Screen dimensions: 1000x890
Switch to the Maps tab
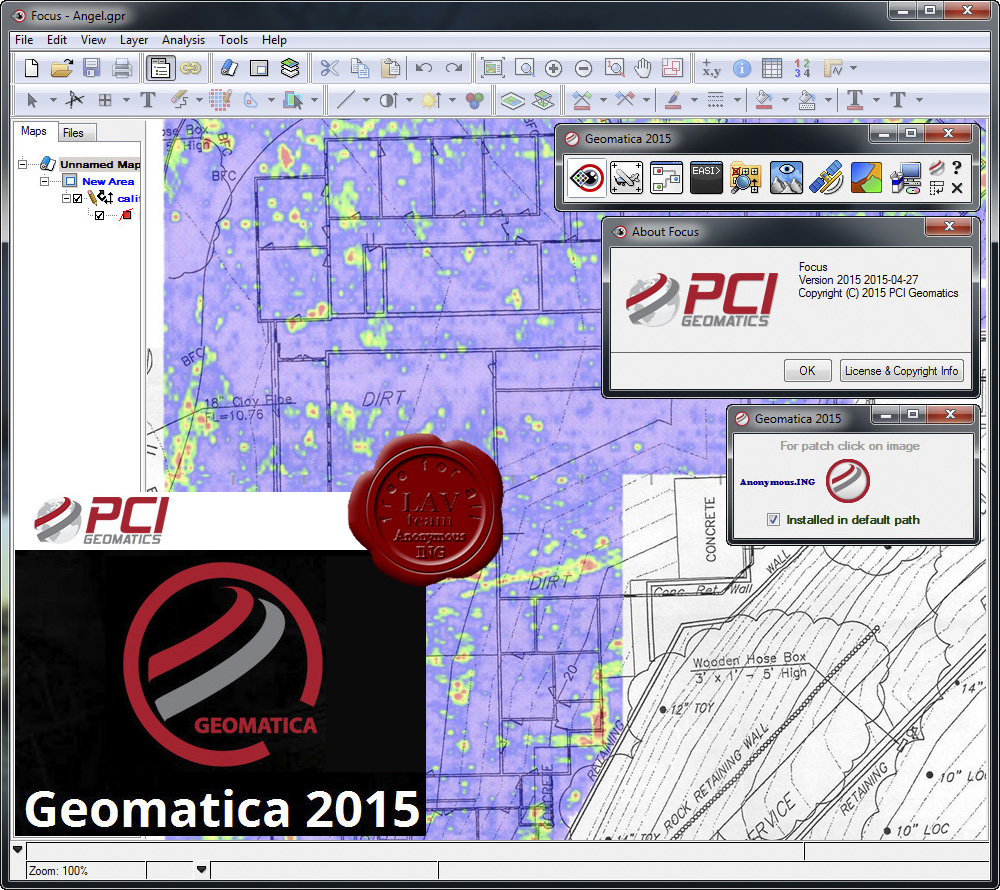(34, 131)
